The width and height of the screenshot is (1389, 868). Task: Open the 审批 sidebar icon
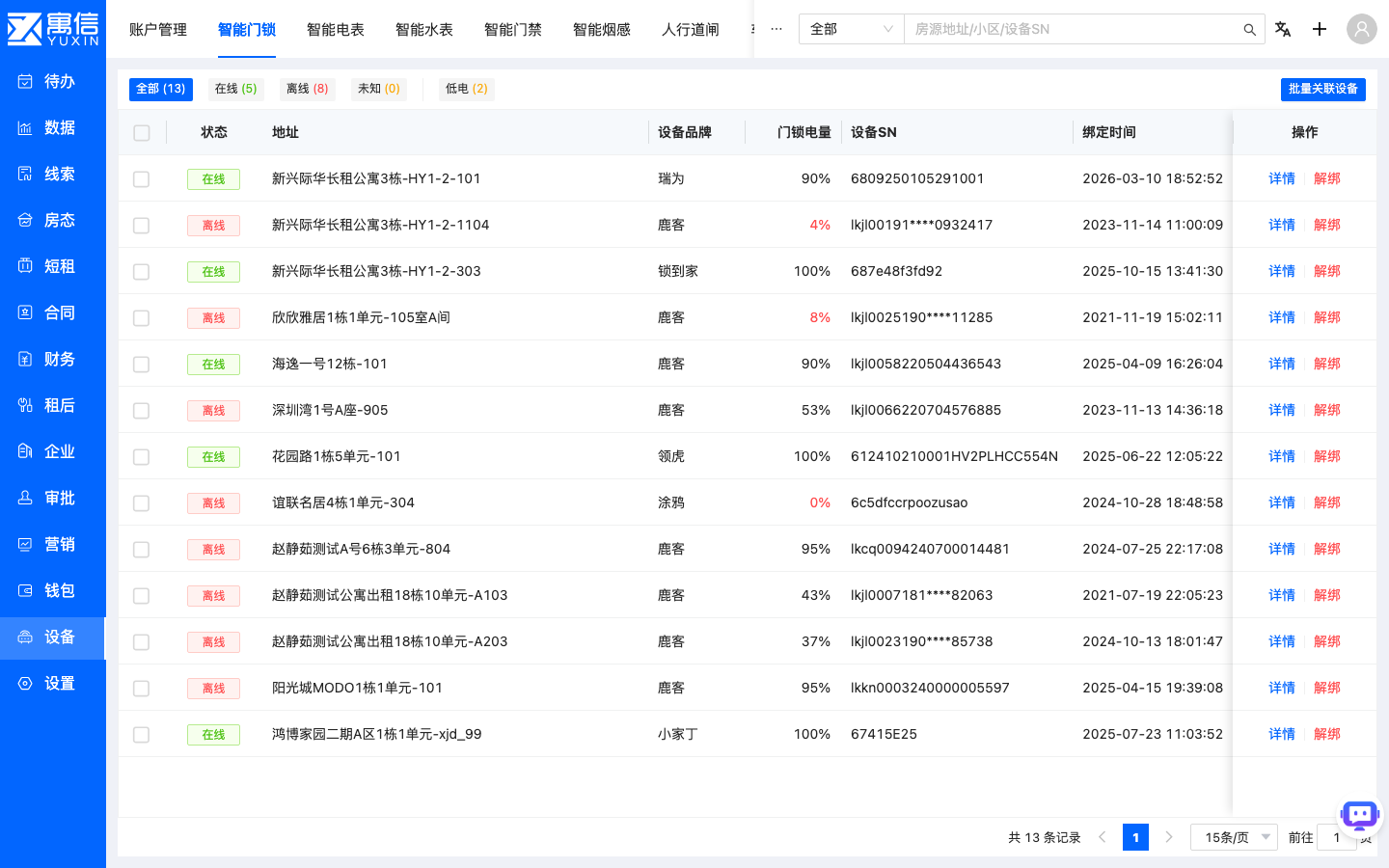[25, 498]
